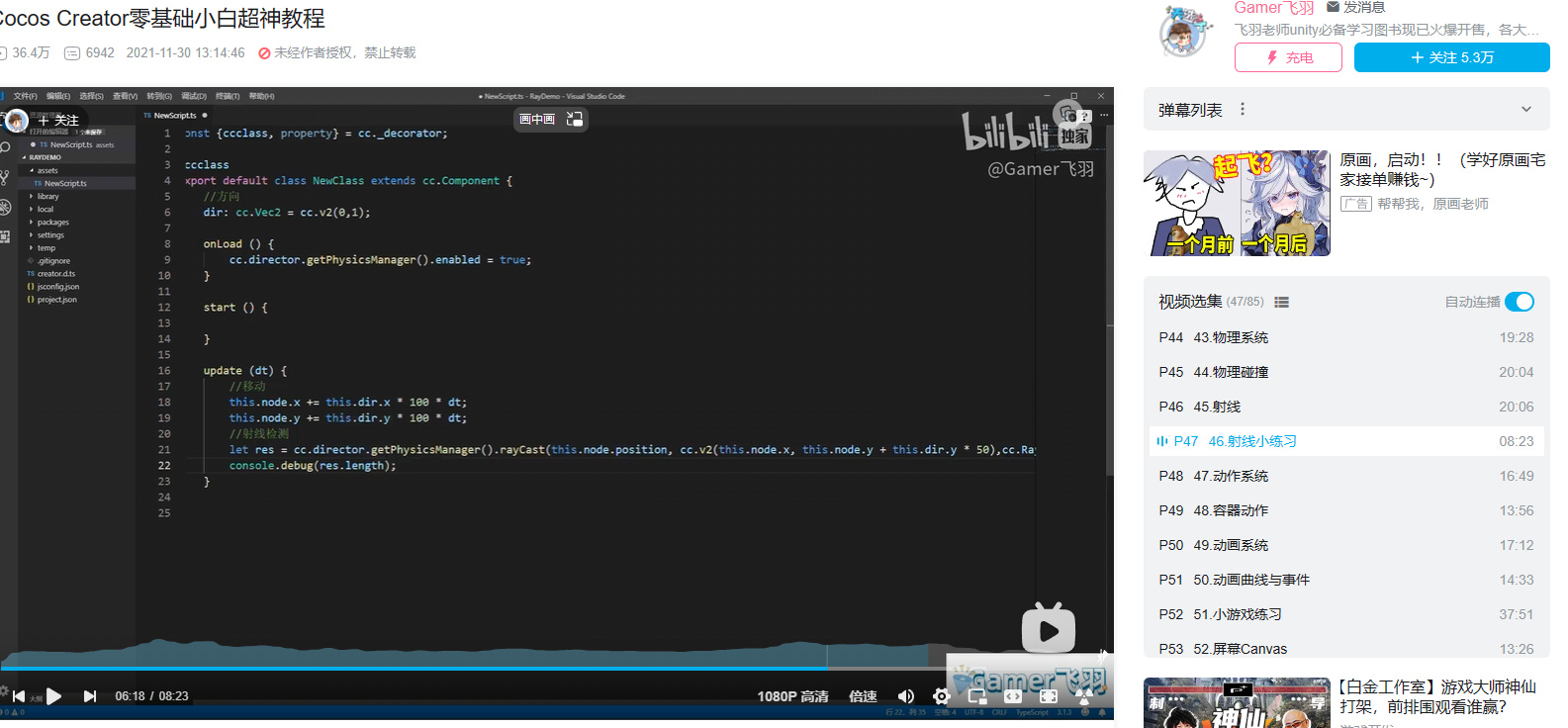Open VS Code Extensions activity icon

[5, 236]
